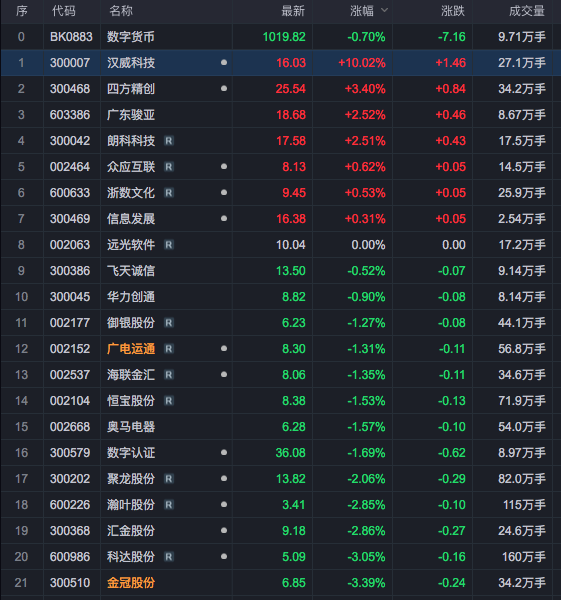
Task: Sort by the 涨幅 column header
Action: 362,11
